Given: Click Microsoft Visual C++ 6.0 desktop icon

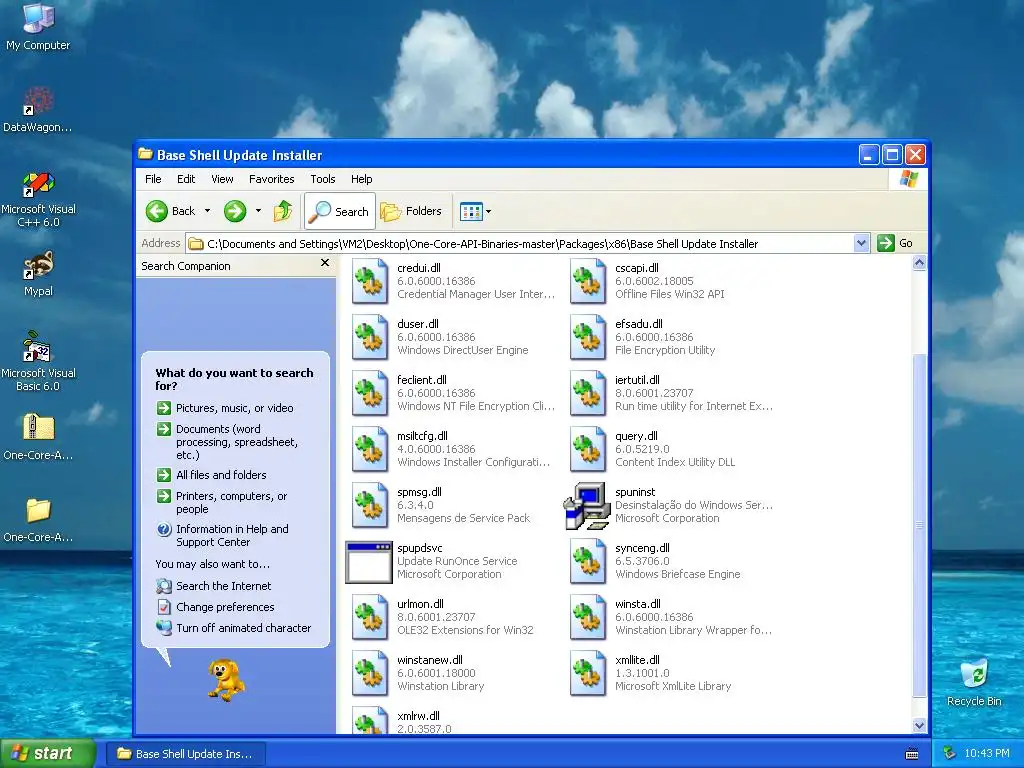Looking at the screenshot, I should coord(38,199).
